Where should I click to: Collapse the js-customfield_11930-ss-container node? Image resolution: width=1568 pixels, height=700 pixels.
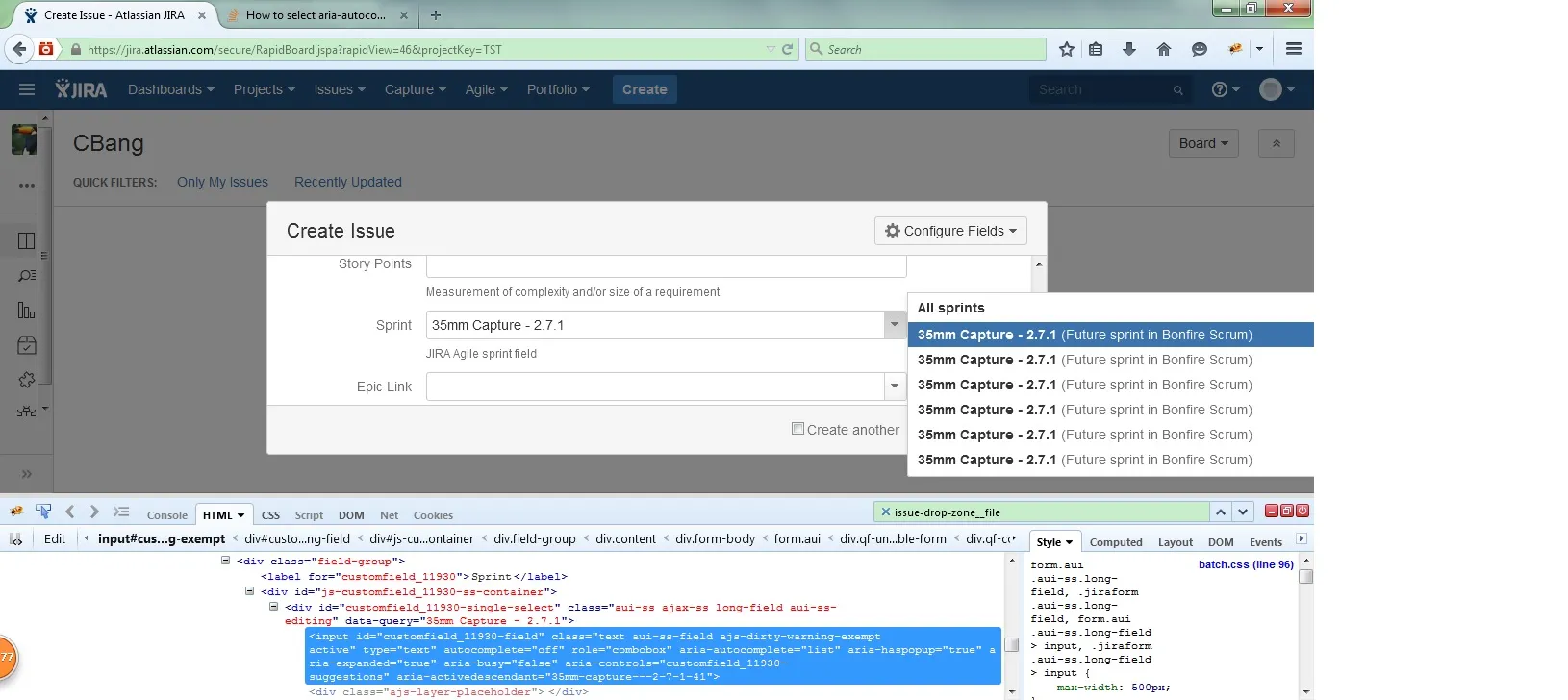250,591
